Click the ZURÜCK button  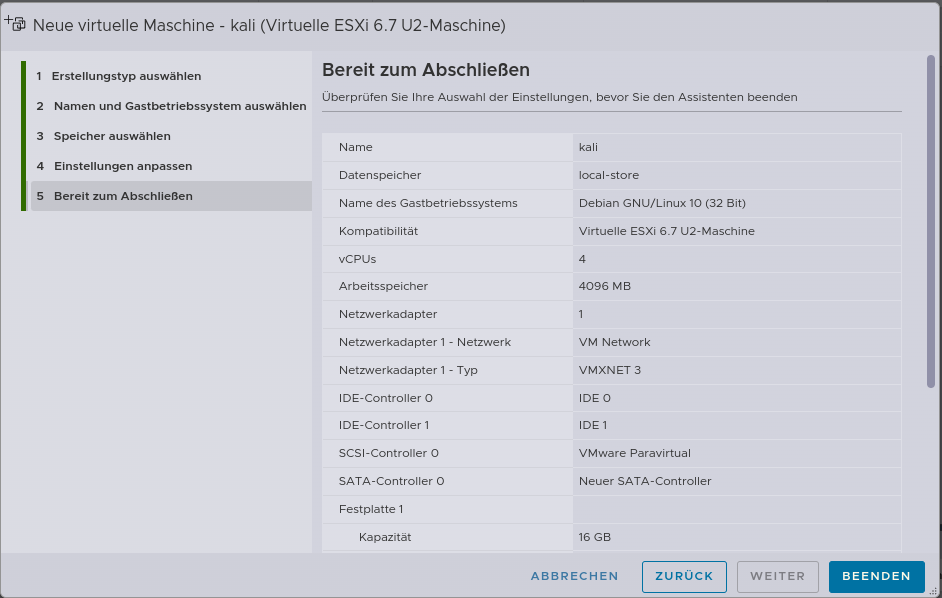point(684,576)
